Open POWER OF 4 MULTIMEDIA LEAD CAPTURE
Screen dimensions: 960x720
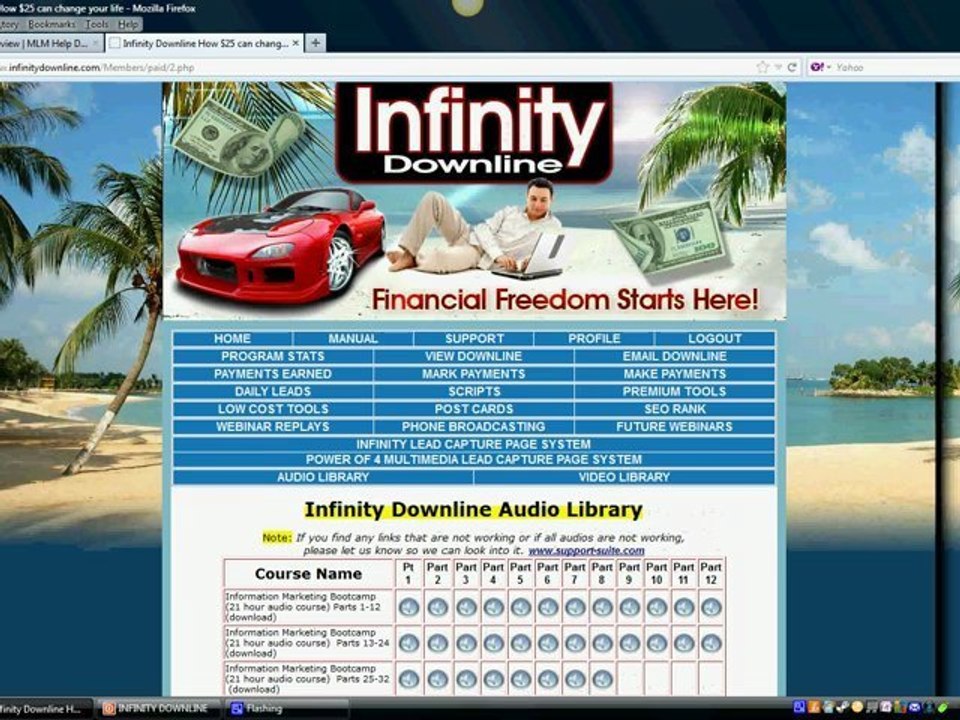coord(474,460)
